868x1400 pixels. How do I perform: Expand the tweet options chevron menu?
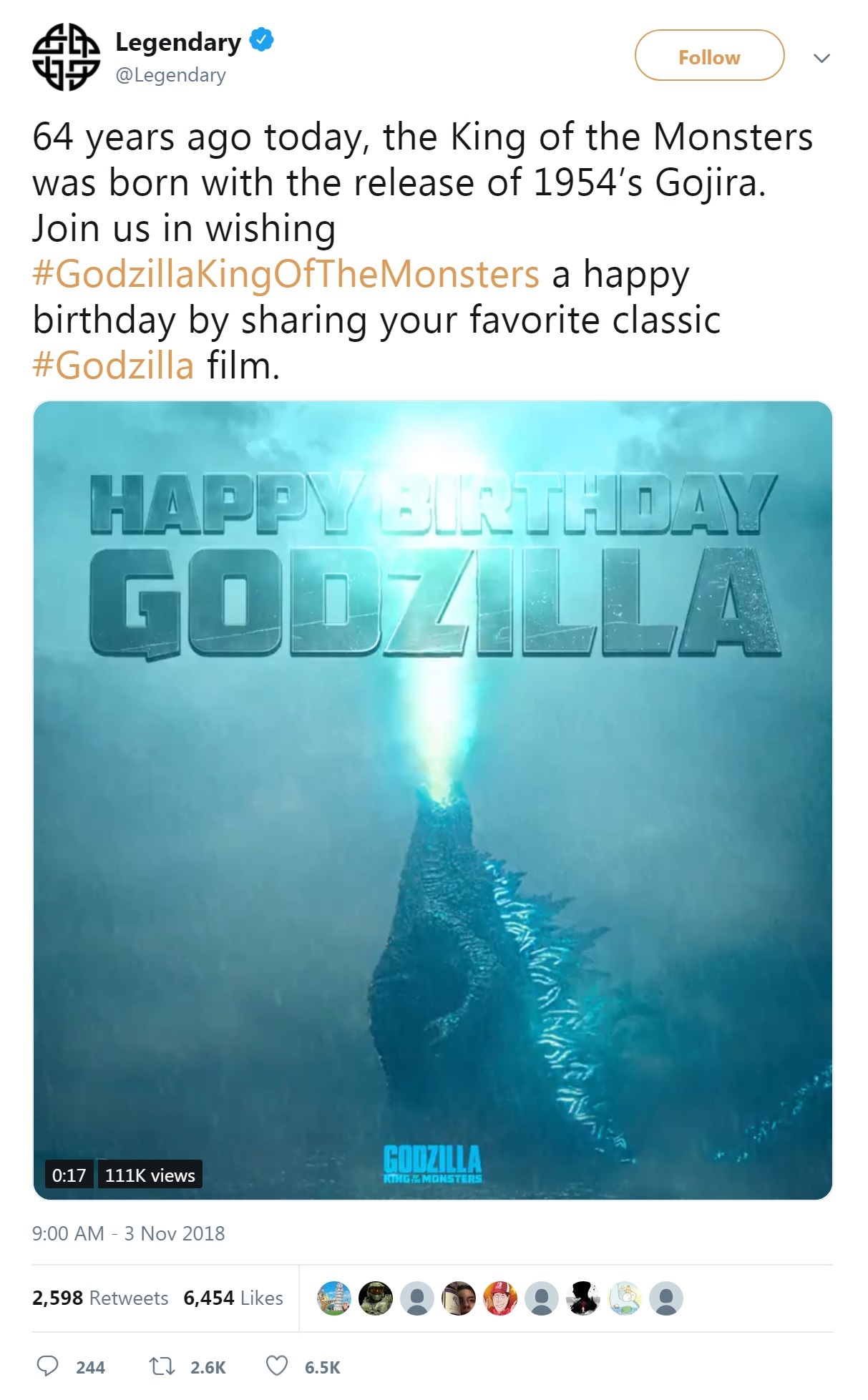tap(822, 58)
